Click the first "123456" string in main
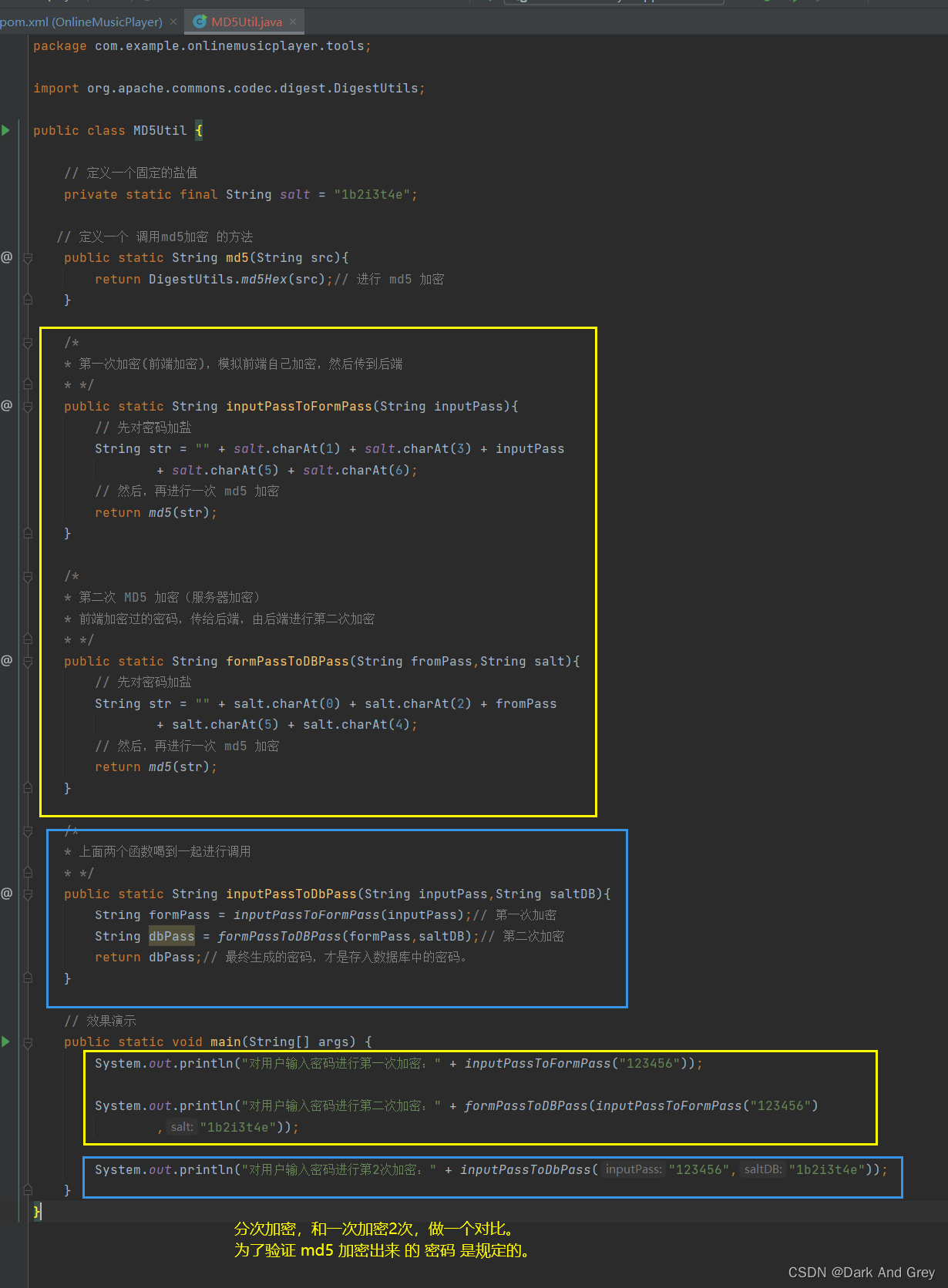This screenshot has width=948, height=1288. (x=650, y=1064)
